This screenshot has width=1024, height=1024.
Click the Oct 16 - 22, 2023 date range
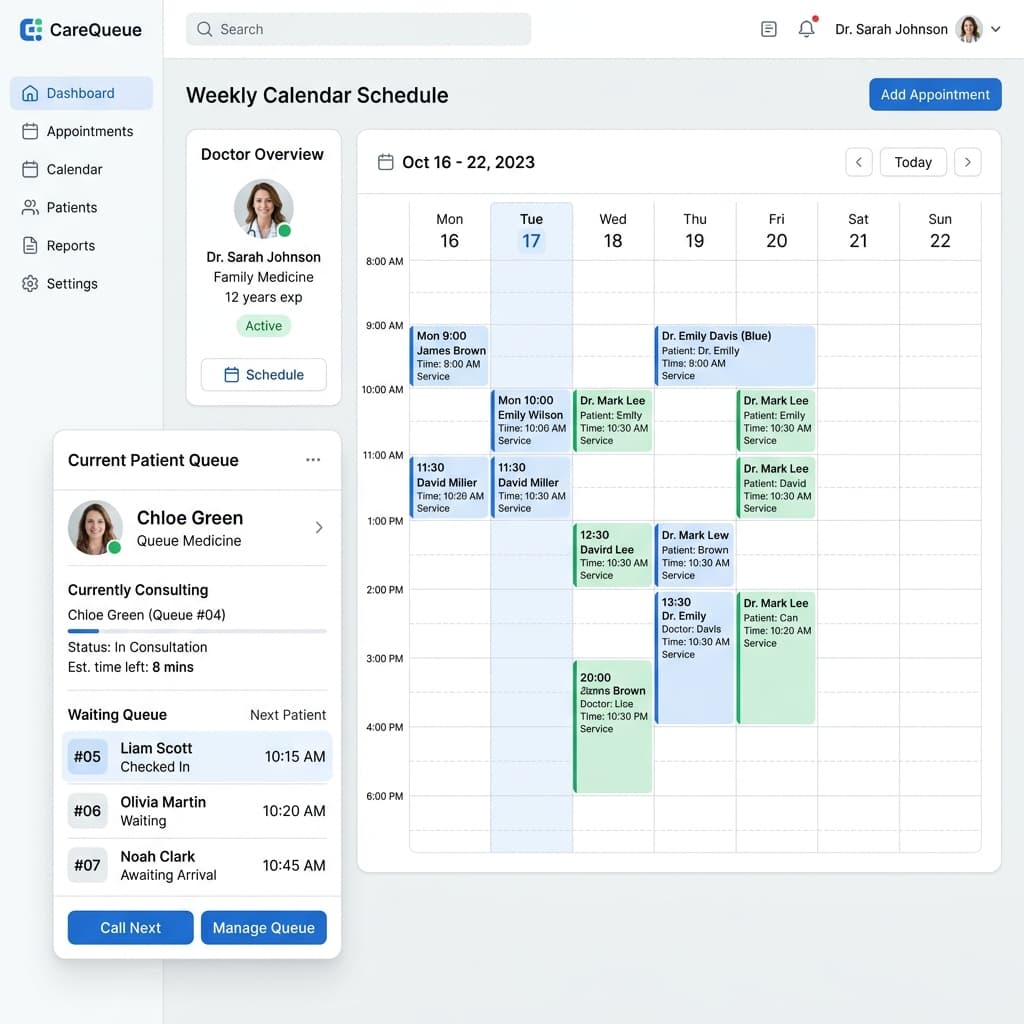468,162
